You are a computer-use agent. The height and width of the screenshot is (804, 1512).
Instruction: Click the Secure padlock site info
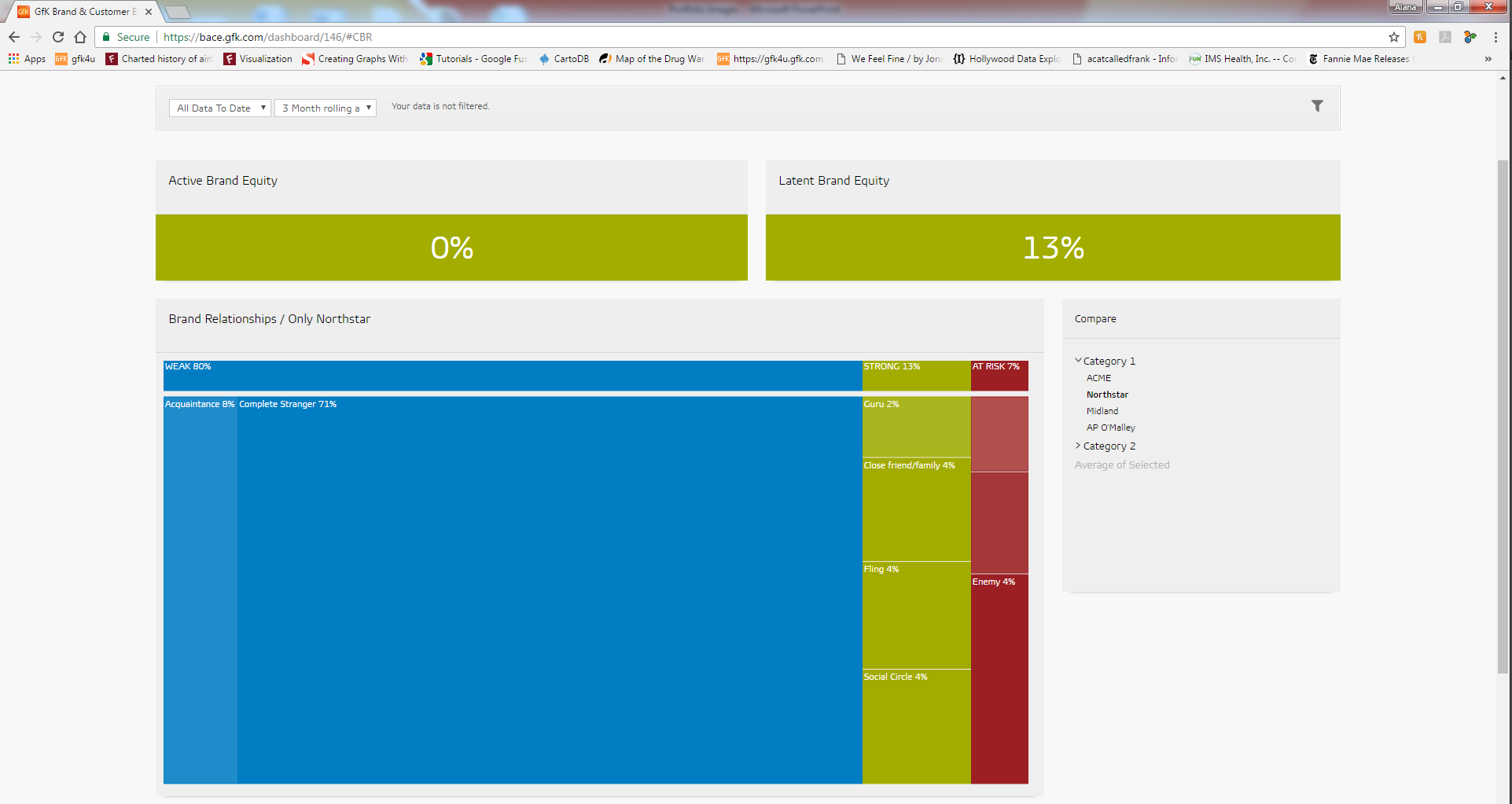126,37
